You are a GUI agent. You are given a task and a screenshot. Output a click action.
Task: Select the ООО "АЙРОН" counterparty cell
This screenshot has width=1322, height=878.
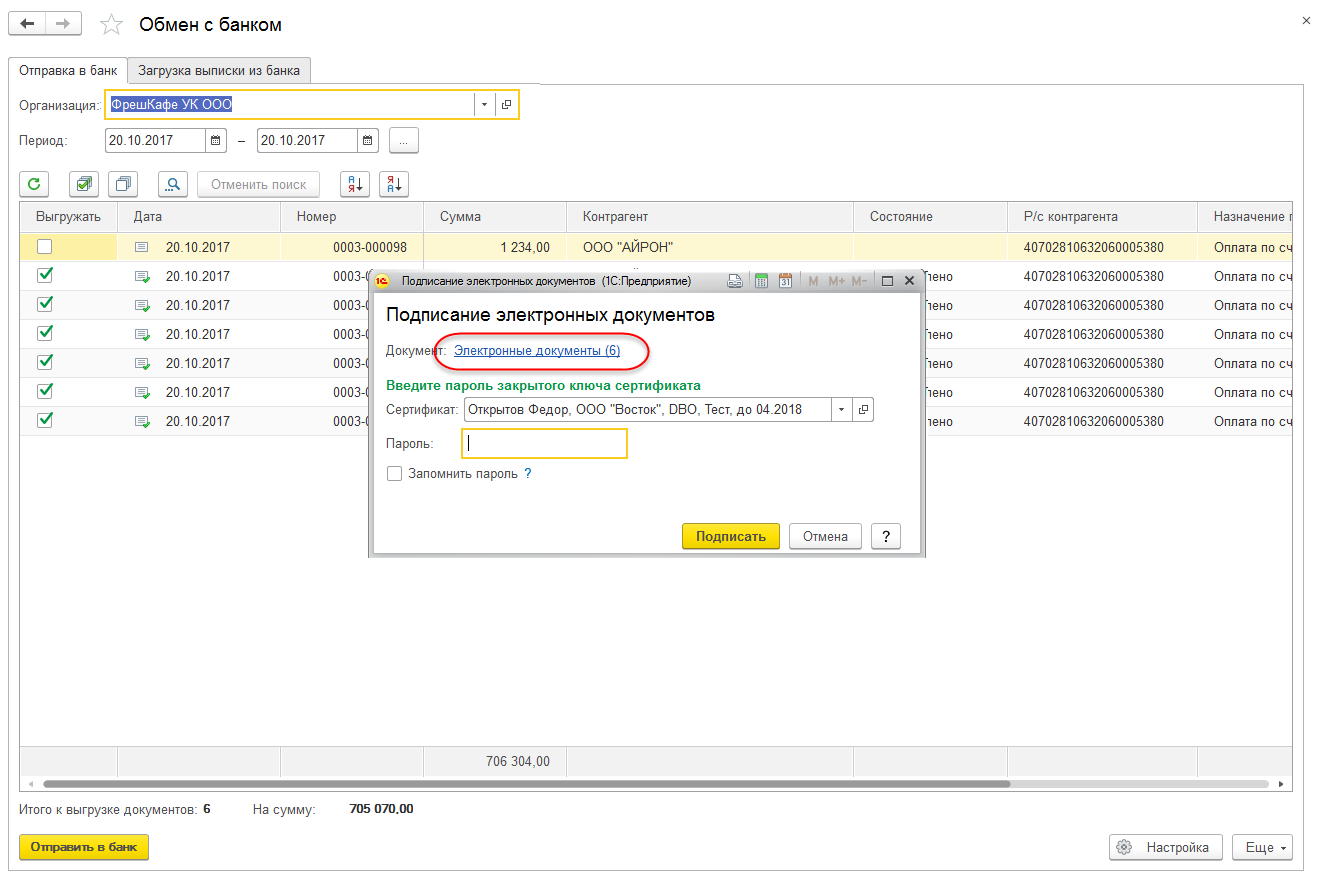[x=710, y=247]
